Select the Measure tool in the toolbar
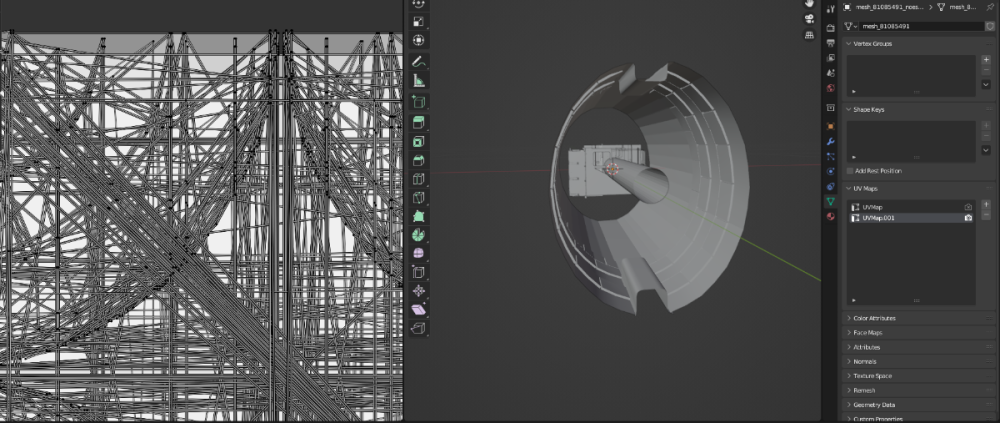The image size is (1000, 423). (x=418, y=81)
